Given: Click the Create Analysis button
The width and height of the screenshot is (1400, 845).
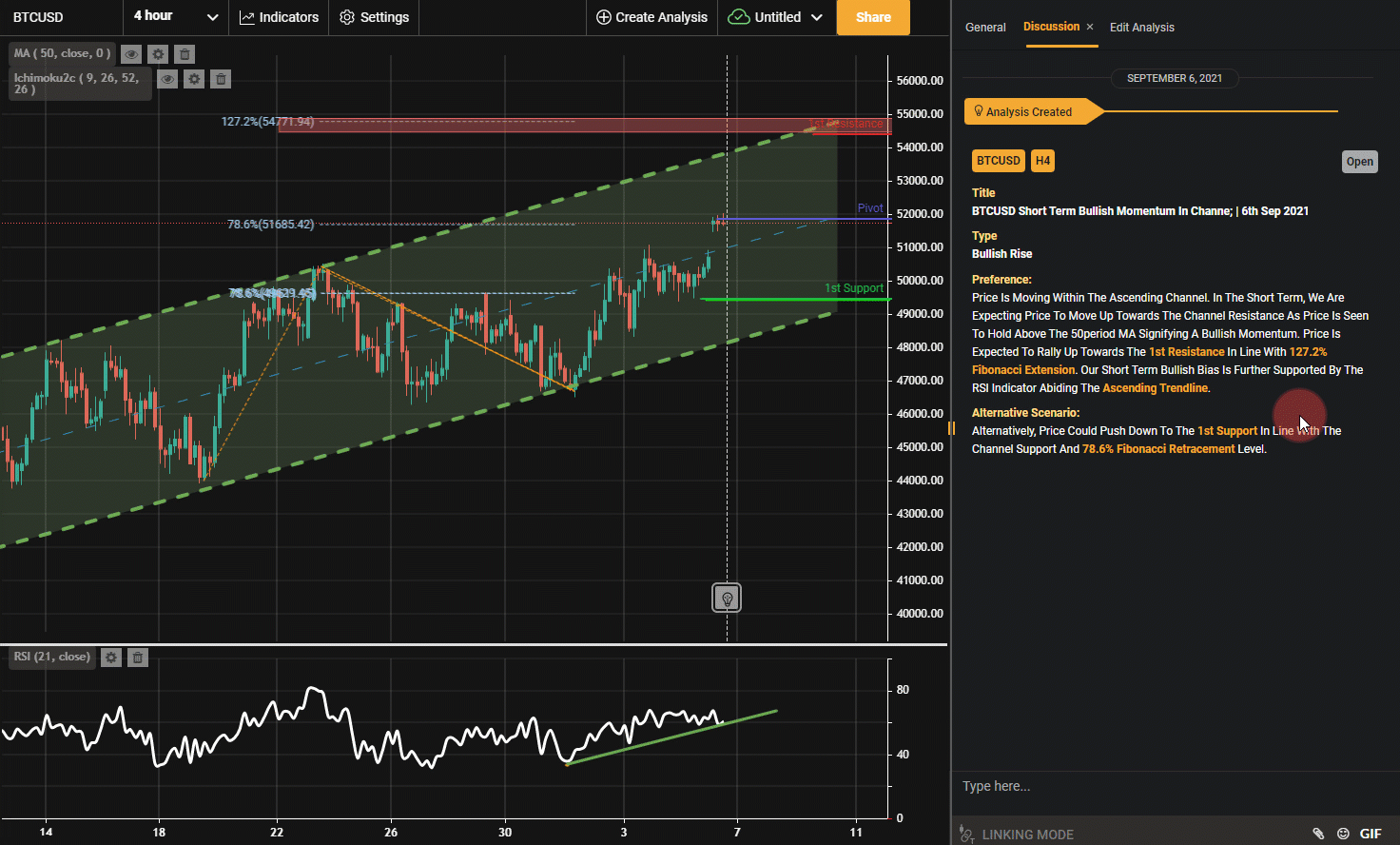Looking at the screenshot, I should (651, 17).
